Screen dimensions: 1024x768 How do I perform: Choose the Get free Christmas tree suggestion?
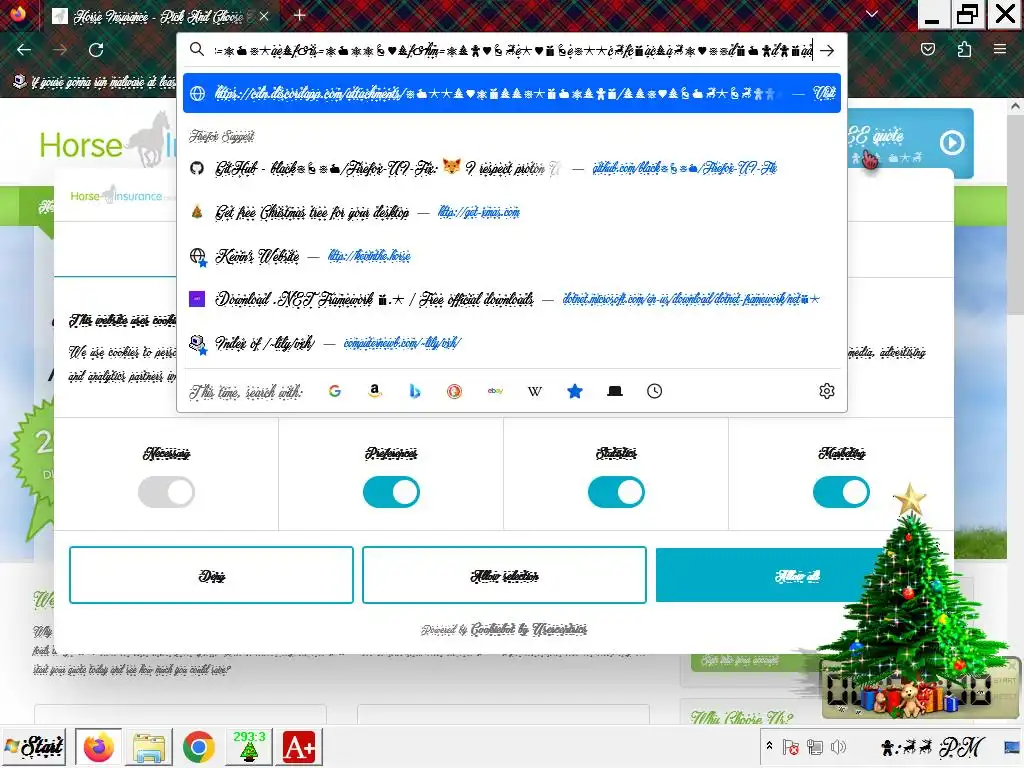coord(511,212)
